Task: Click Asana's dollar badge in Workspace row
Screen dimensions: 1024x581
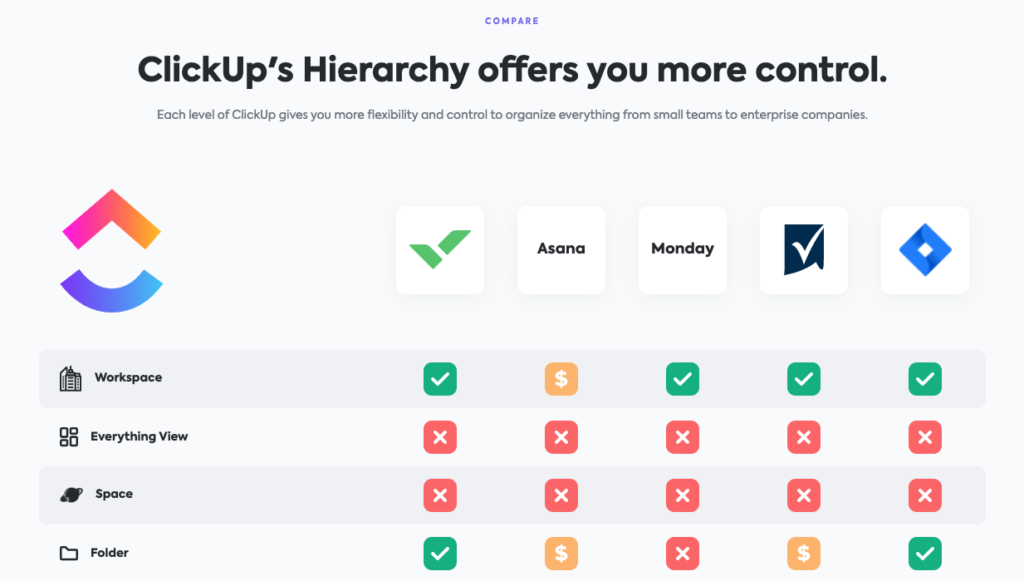Action: point(562,379)
